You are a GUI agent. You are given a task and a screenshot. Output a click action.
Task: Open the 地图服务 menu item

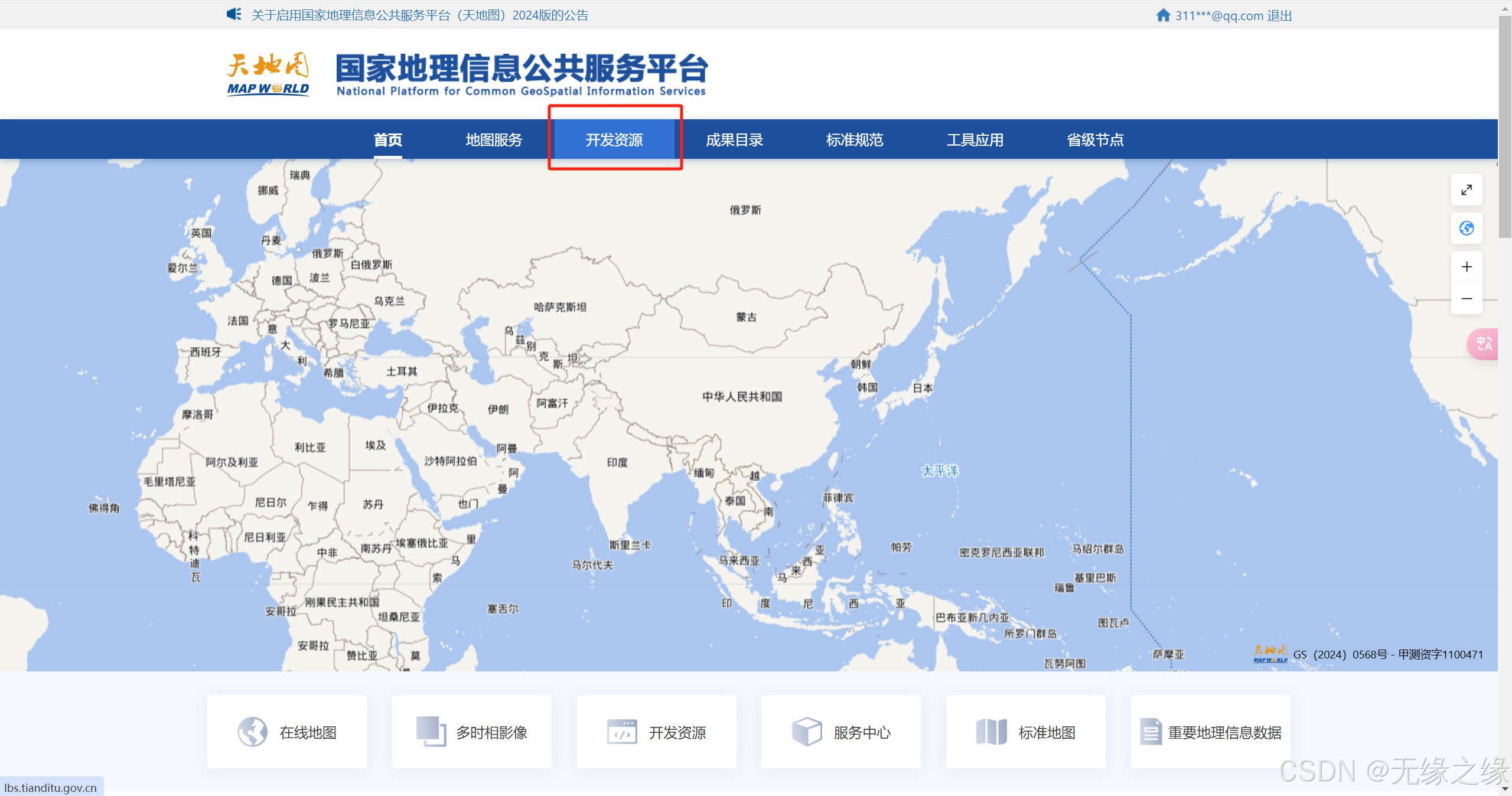[x=494, y=140]
